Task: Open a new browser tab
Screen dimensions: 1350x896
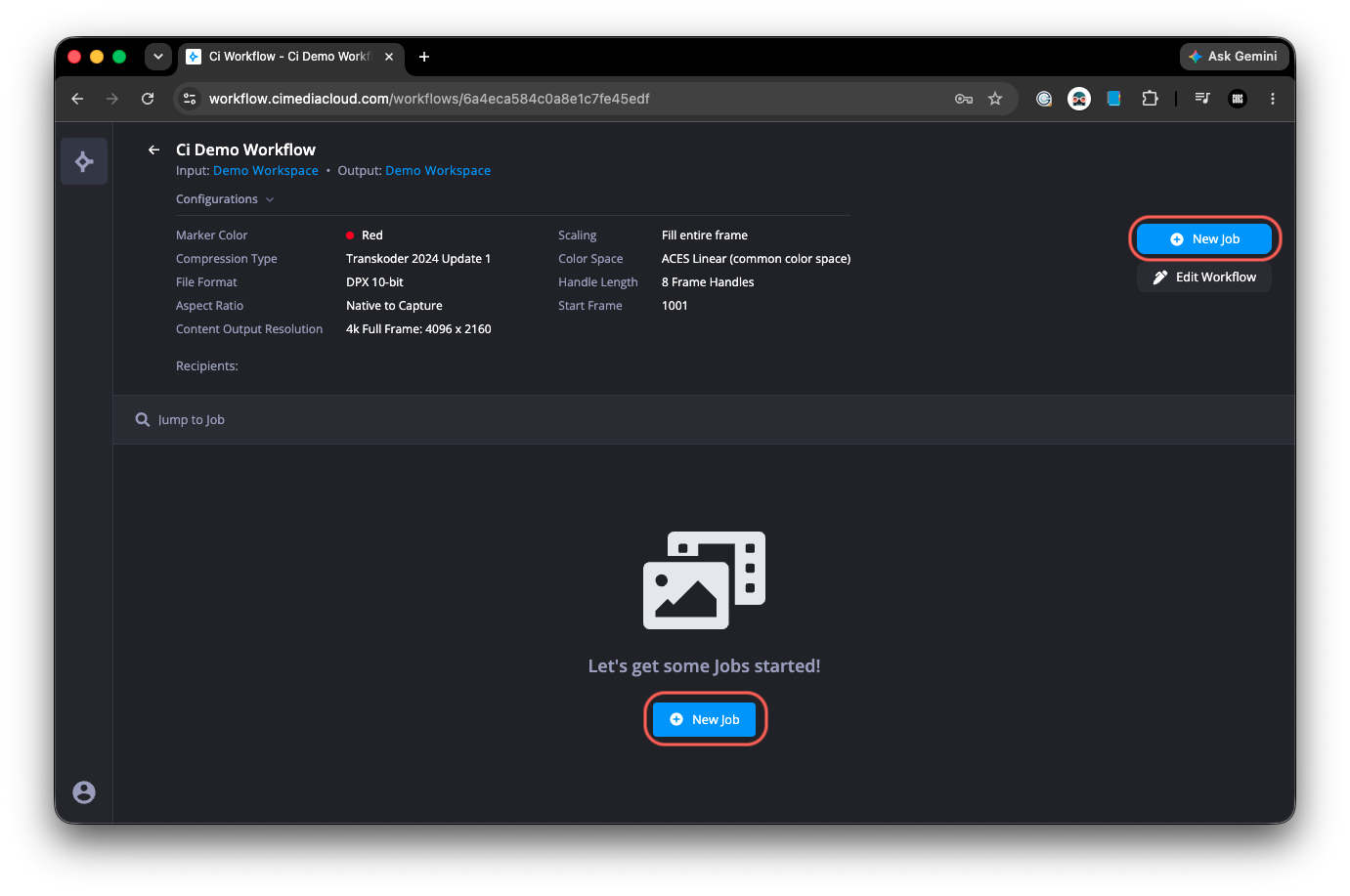Action: 424,57
